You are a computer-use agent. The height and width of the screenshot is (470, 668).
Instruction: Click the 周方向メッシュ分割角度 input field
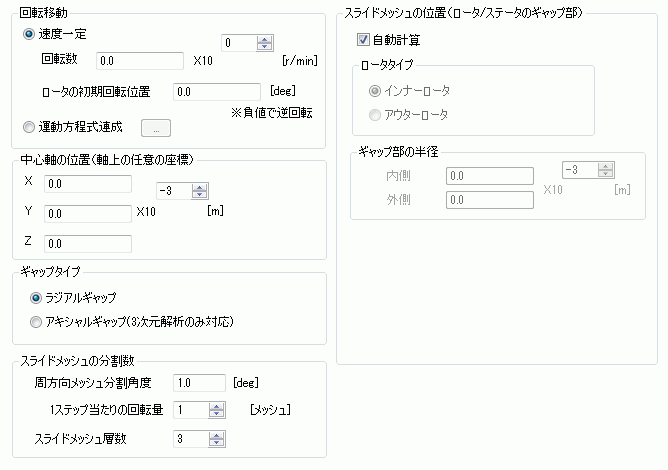pyautogui.click(x=199, y=382)
